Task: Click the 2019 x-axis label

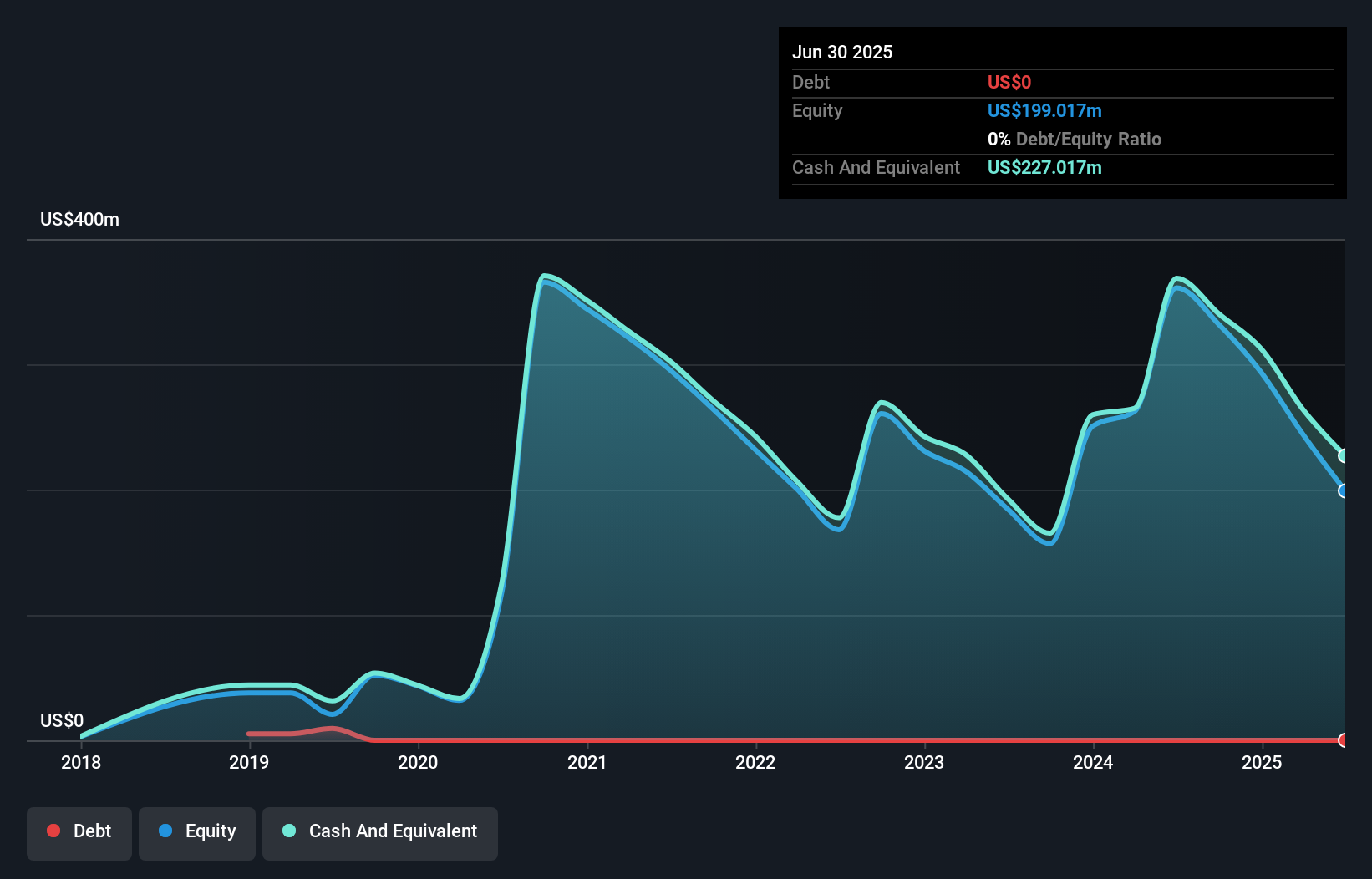Action: tap(249, 762)
